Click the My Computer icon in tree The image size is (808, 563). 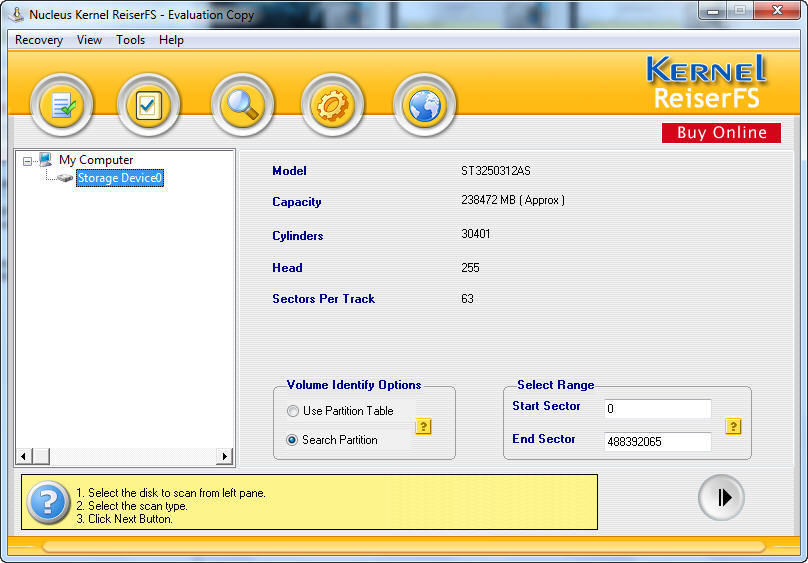point(45,160)
